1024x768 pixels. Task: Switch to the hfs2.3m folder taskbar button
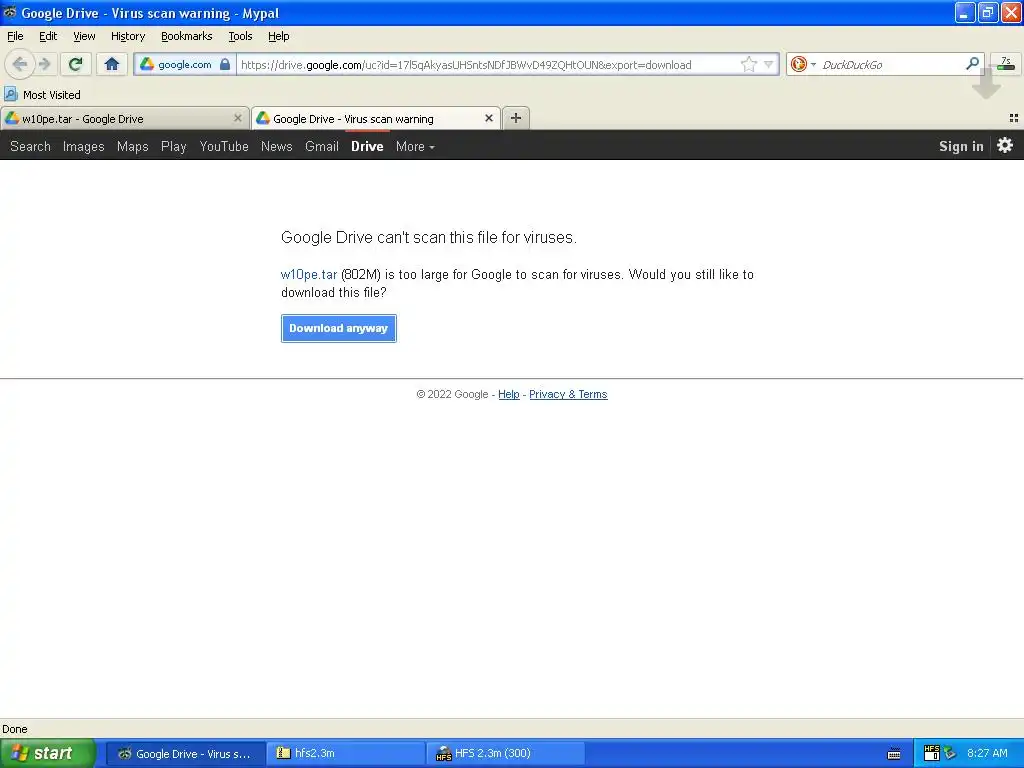(346, 754)
